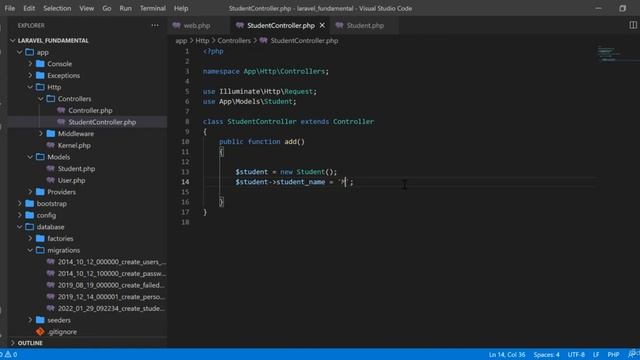Open the Terminal menu

(153, 8)
